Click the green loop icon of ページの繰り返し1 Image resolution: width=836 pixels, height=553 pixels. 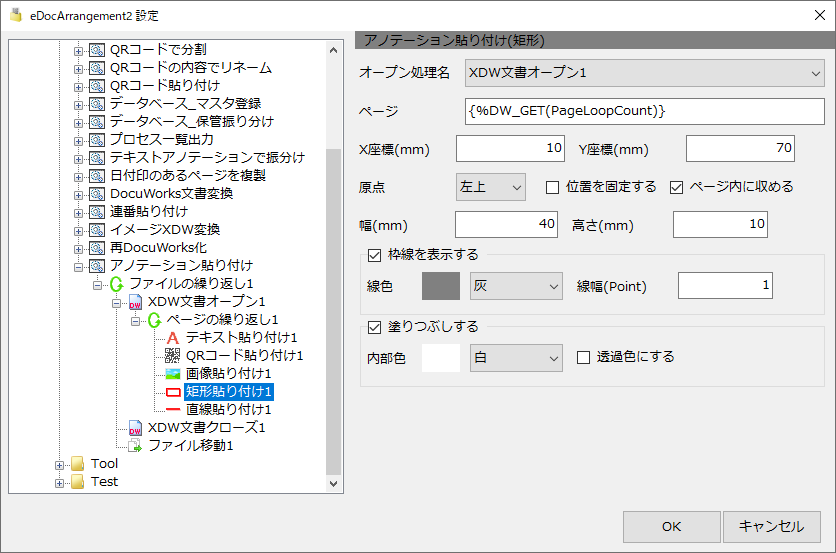click(x=154, y=320)
